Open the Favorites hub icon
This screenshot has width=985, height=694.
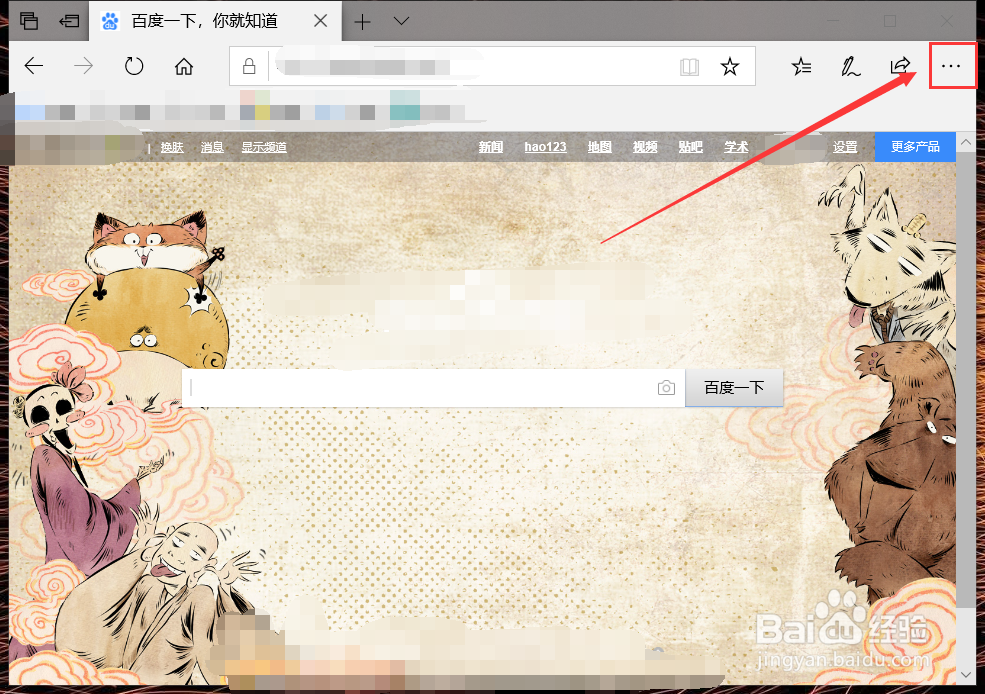point(802,66)
